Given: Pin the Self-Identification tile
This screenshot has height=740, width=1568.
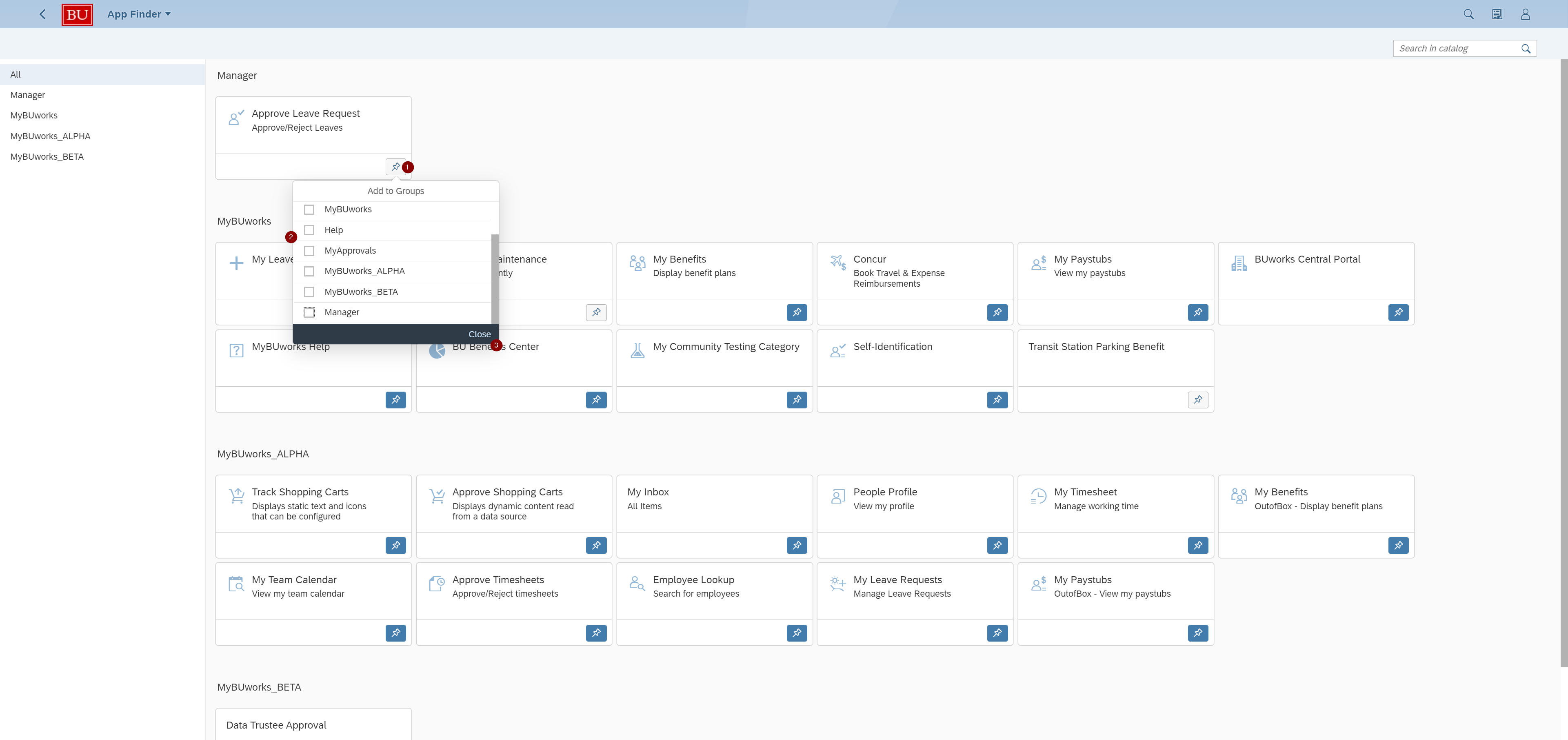Looking at the screenshot, I should click(997, 400).
